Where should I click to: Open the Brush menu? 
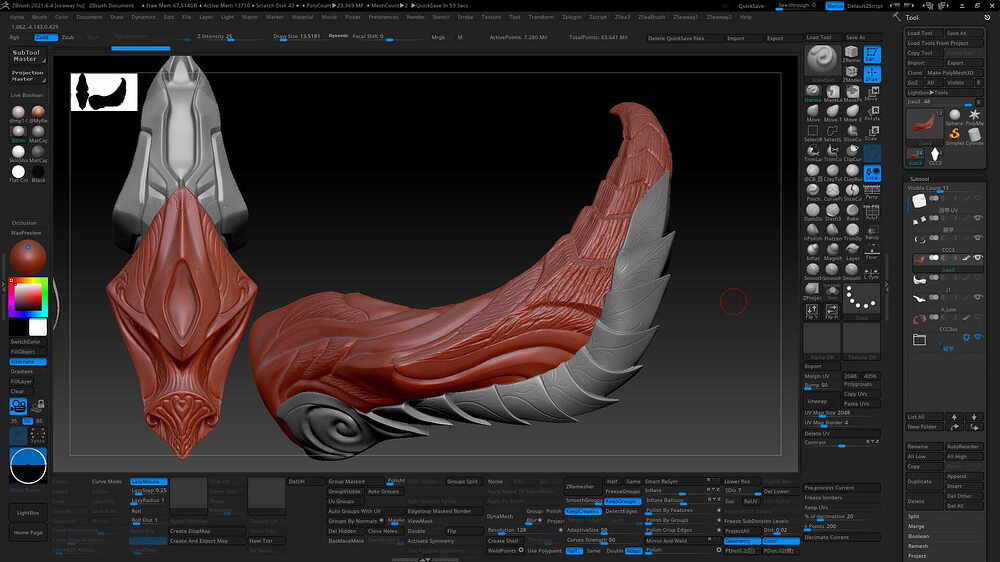pyautogui.click(x=39, y=17)
